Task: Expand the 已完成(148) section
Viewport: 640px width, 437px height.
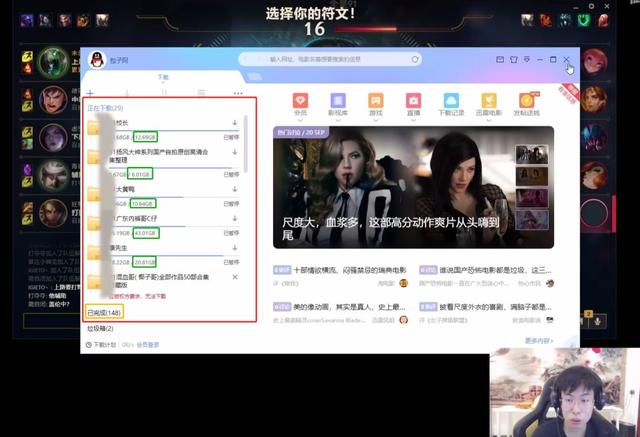Action: click(x=104, y=313)
